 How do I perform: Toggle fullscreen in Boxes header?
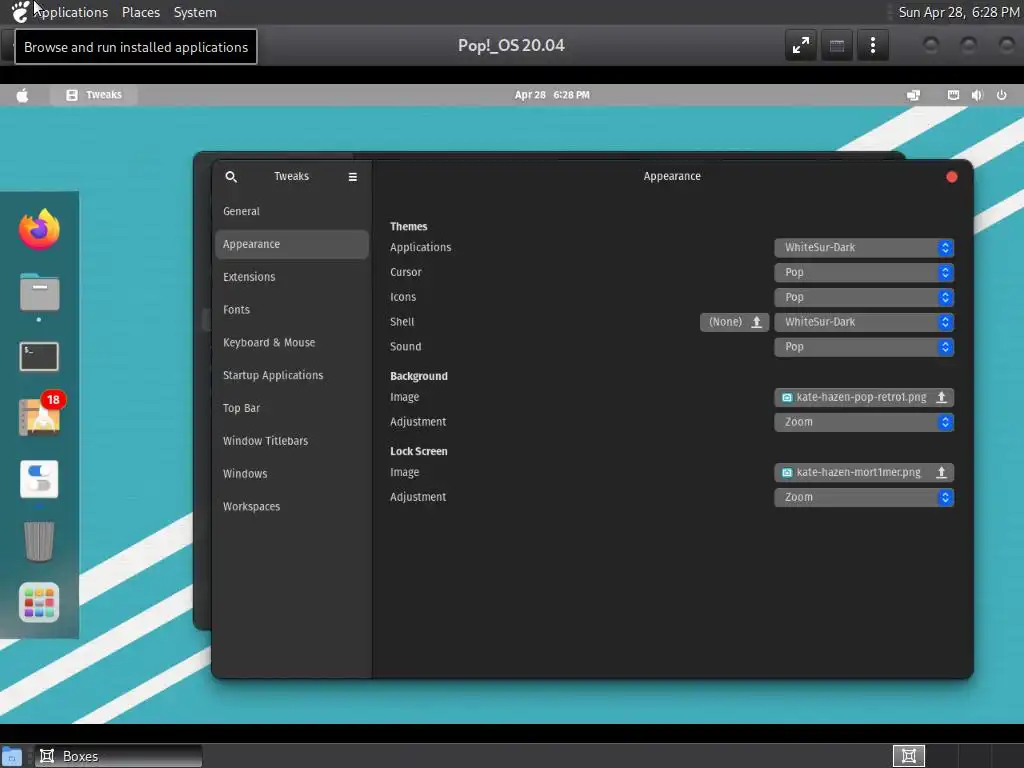(801, 45)
